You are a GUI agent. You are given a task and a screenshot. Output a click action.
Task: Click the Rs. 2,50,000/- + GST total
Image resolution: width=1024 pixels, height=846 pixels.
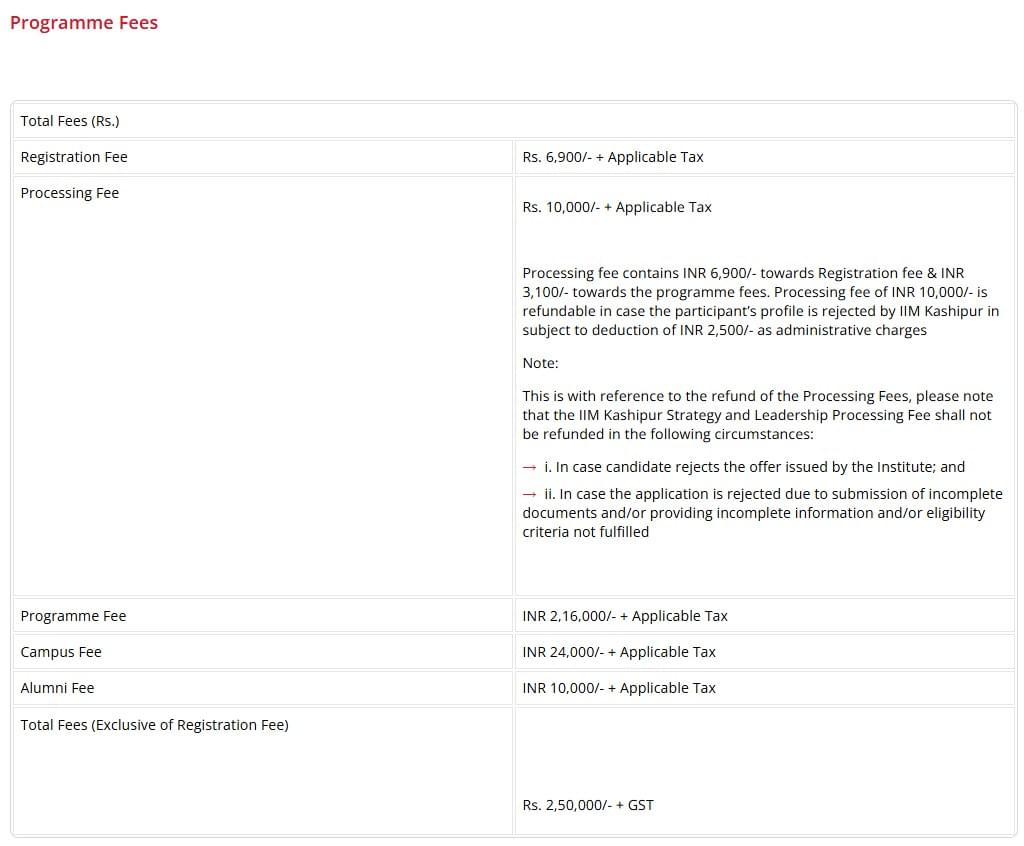pyautogui.click(x=587, y=805)
